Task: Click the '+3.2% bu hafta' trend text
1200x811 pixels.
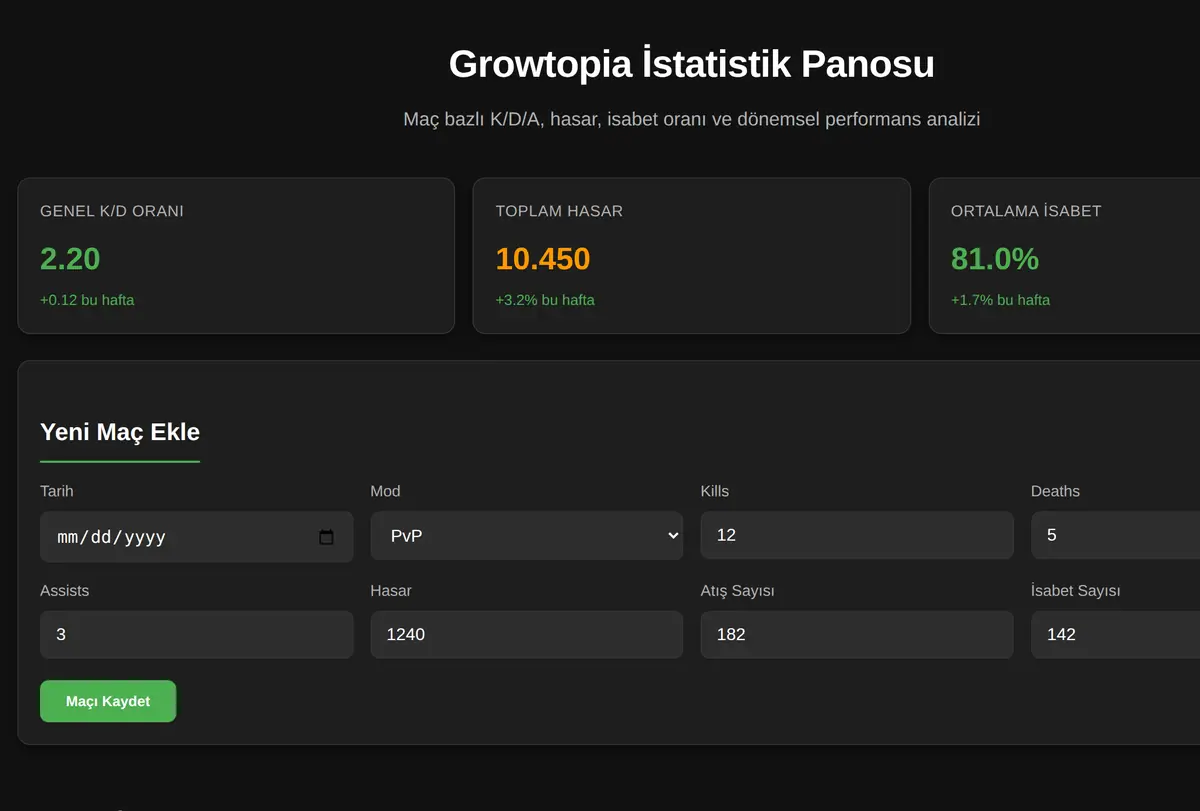Action: 545,300
